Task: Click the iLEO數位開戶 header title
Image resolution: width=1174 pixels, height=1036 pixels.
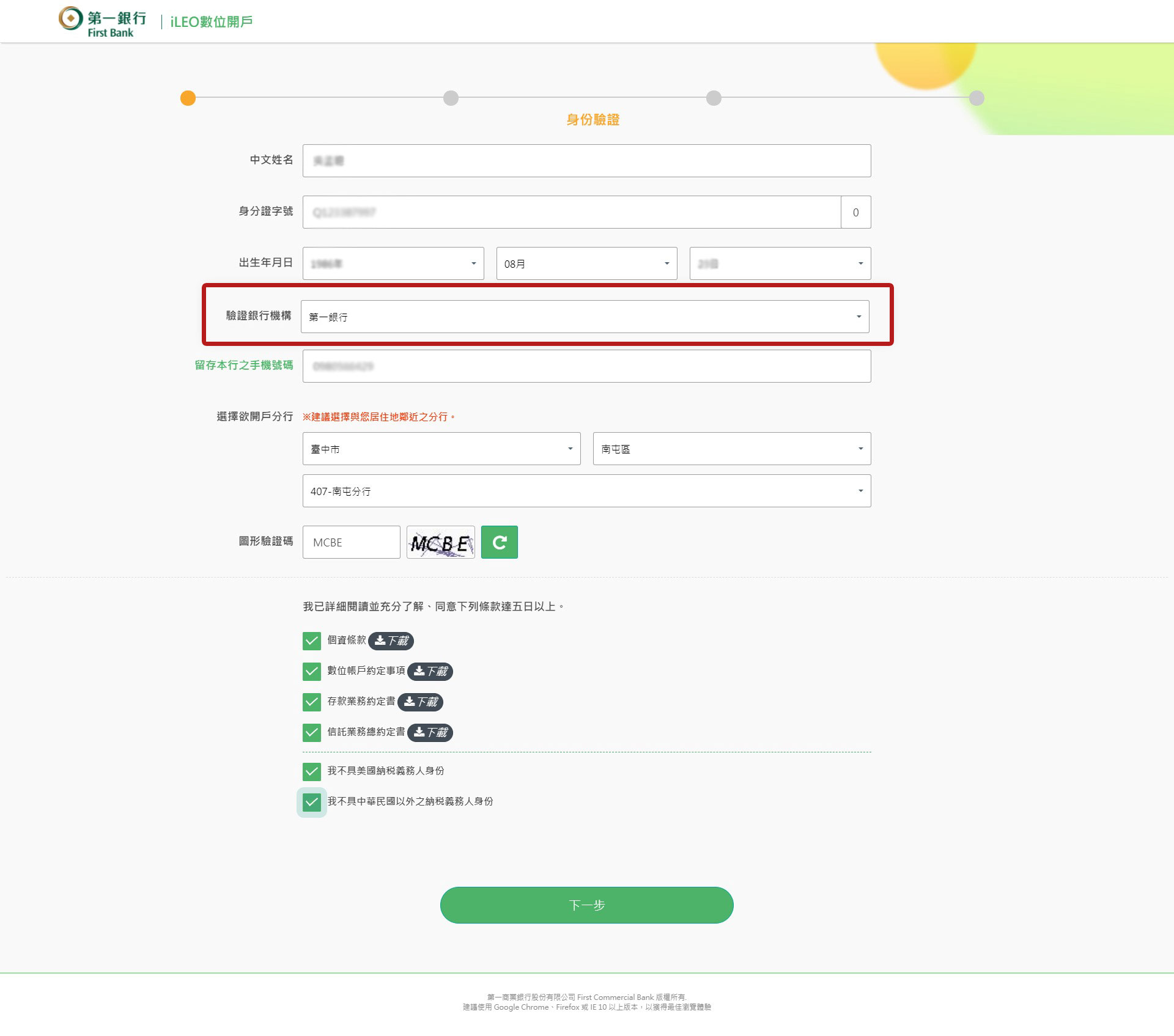Action: tap(211, 22)
